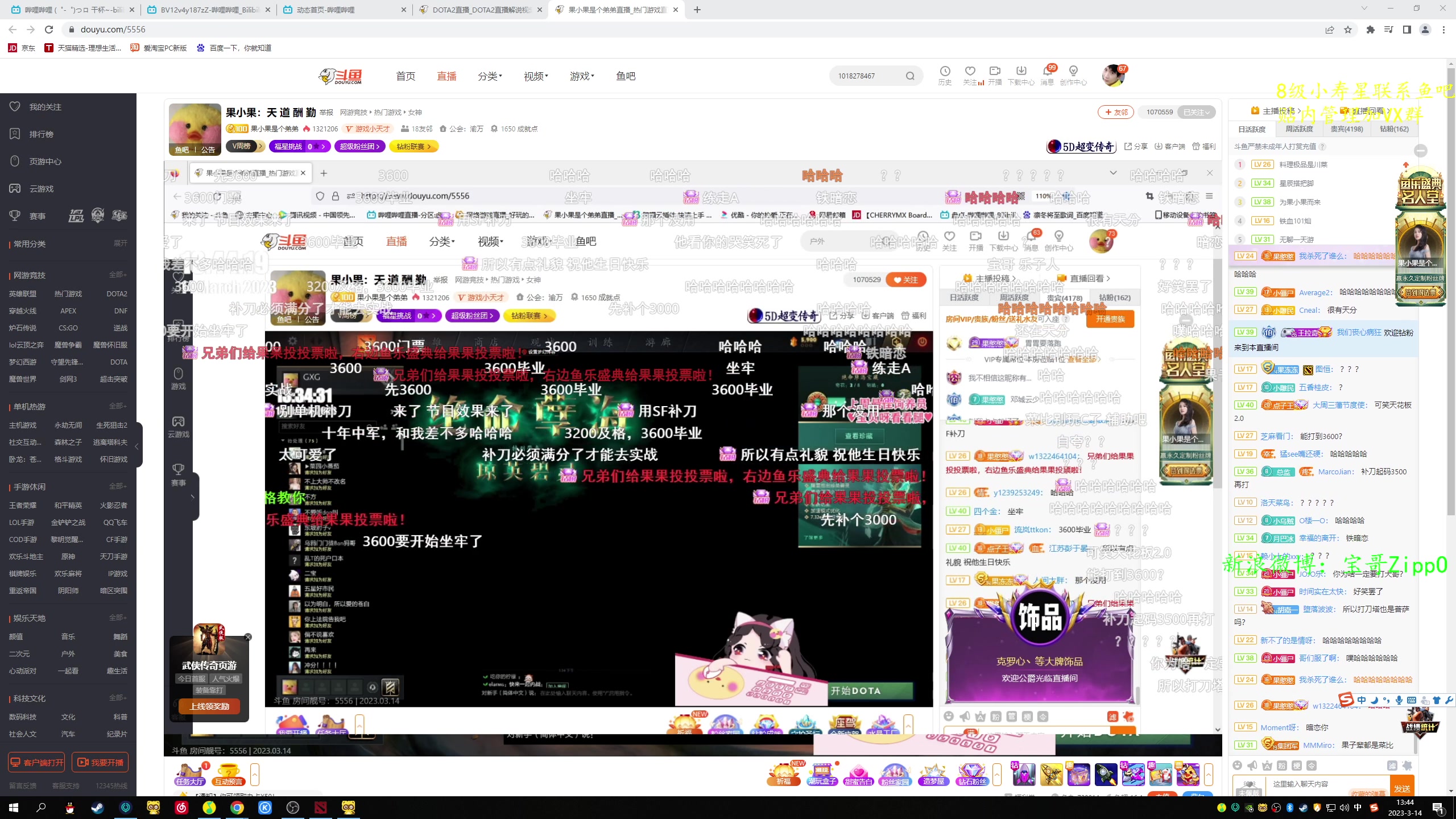Switch to the DOTA2直播 browser tab

(481, 10)
